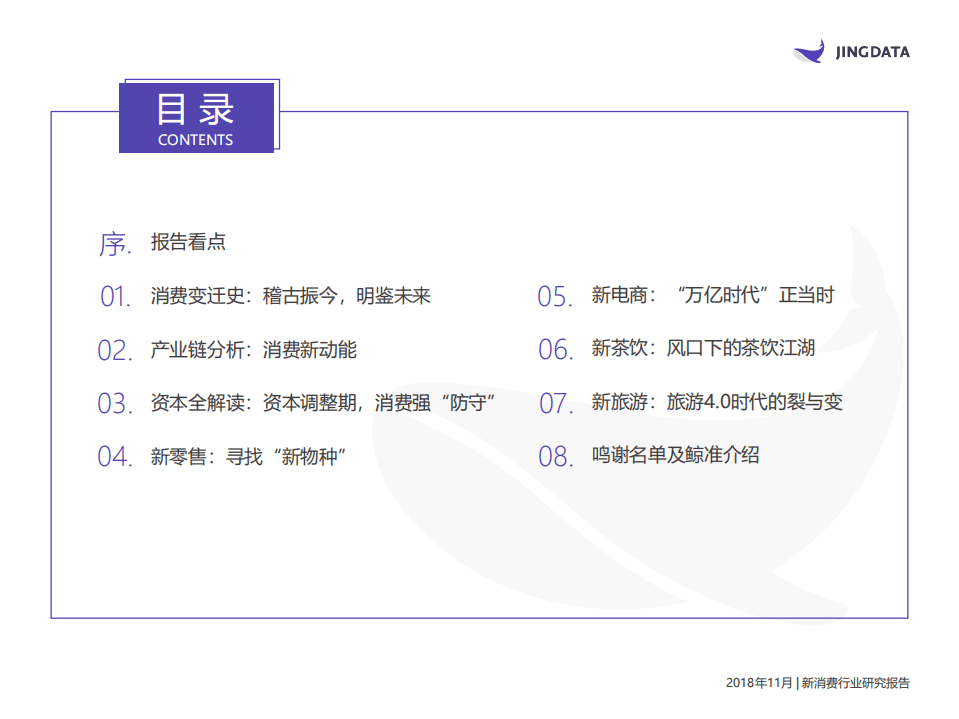Select the 05 chapter number
959x719 pixels.
point(553,296)
